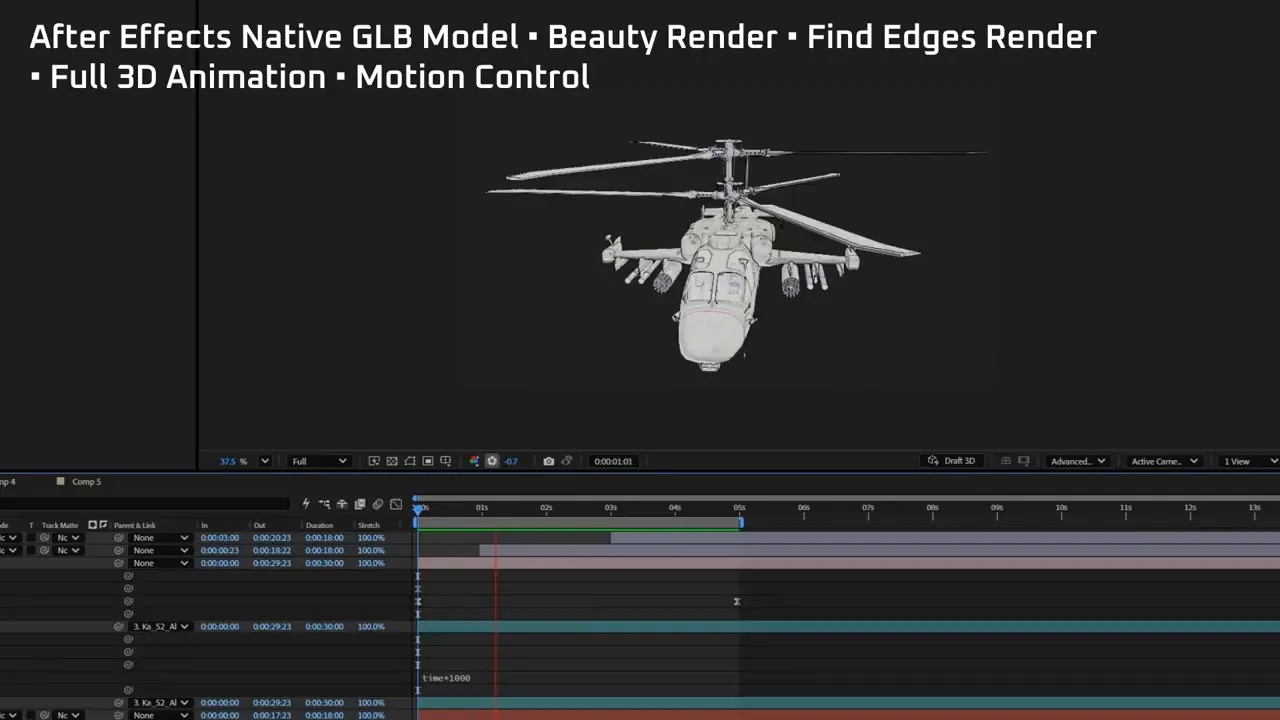Screen dimensions: 1280x720
Task: Click the 3D ground plane icon
Action: (1006, 461)
